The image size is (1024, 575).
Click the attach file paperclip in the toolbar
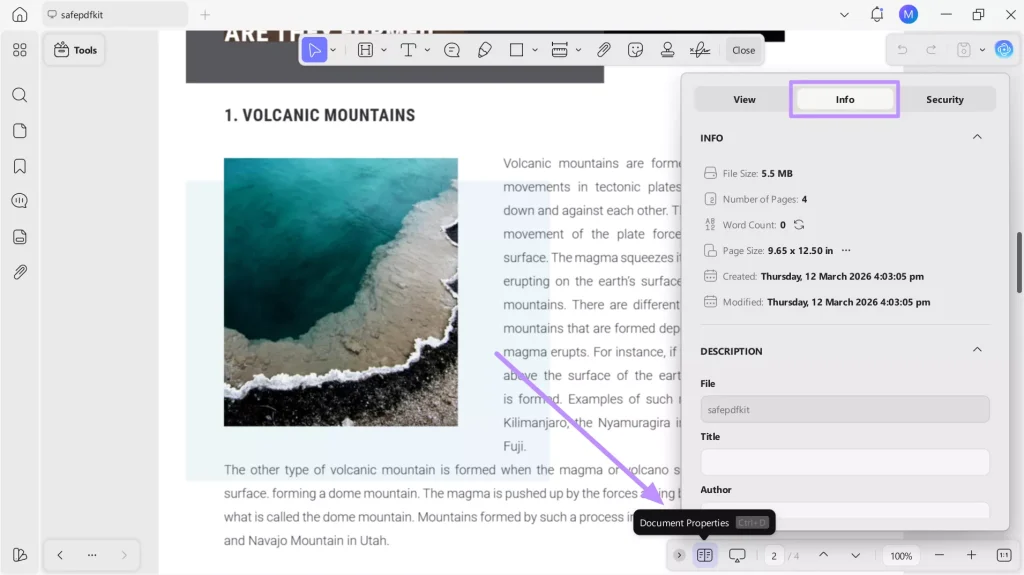tap(603, 50)
